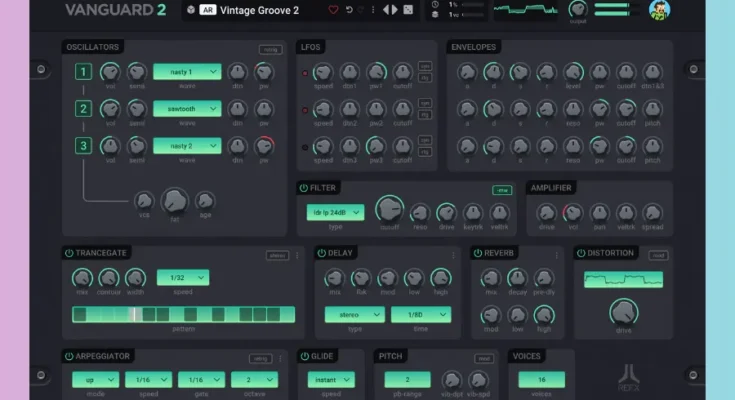
Task: Click the heart favorite icon for the preset
Action: pos(333,10)
